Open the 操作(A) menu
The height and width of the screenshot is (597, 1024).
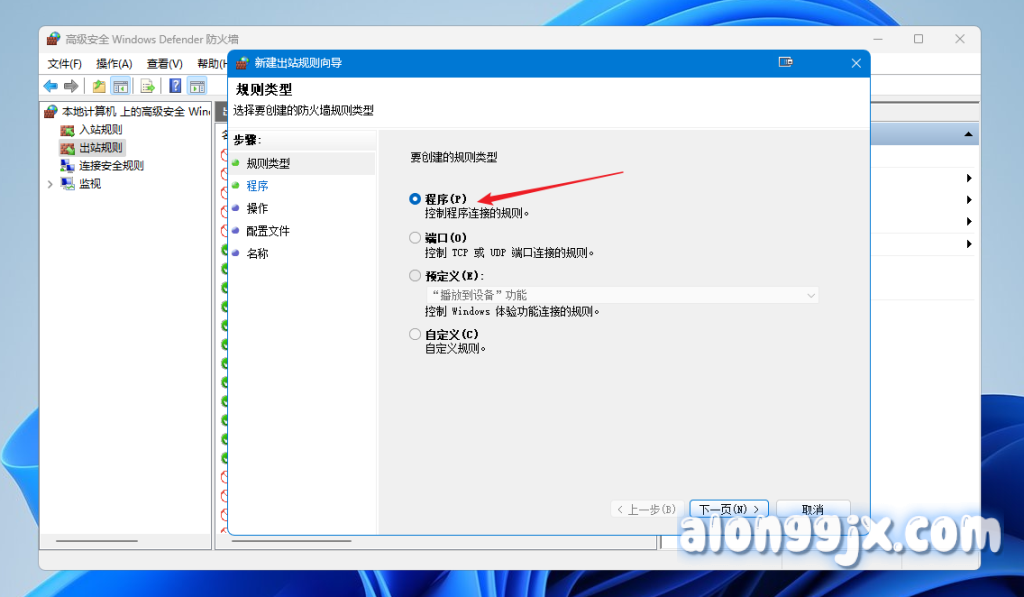[114, 63]
